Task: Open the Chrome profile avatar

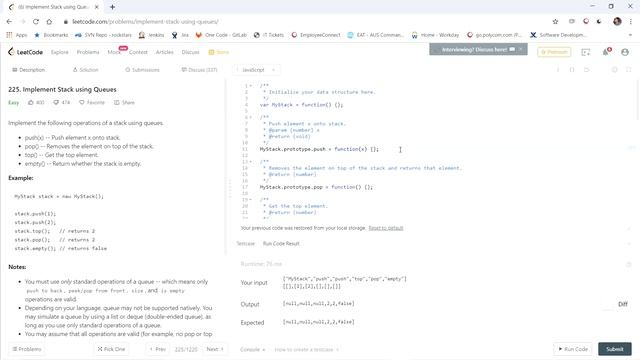Action: [617, 21]
